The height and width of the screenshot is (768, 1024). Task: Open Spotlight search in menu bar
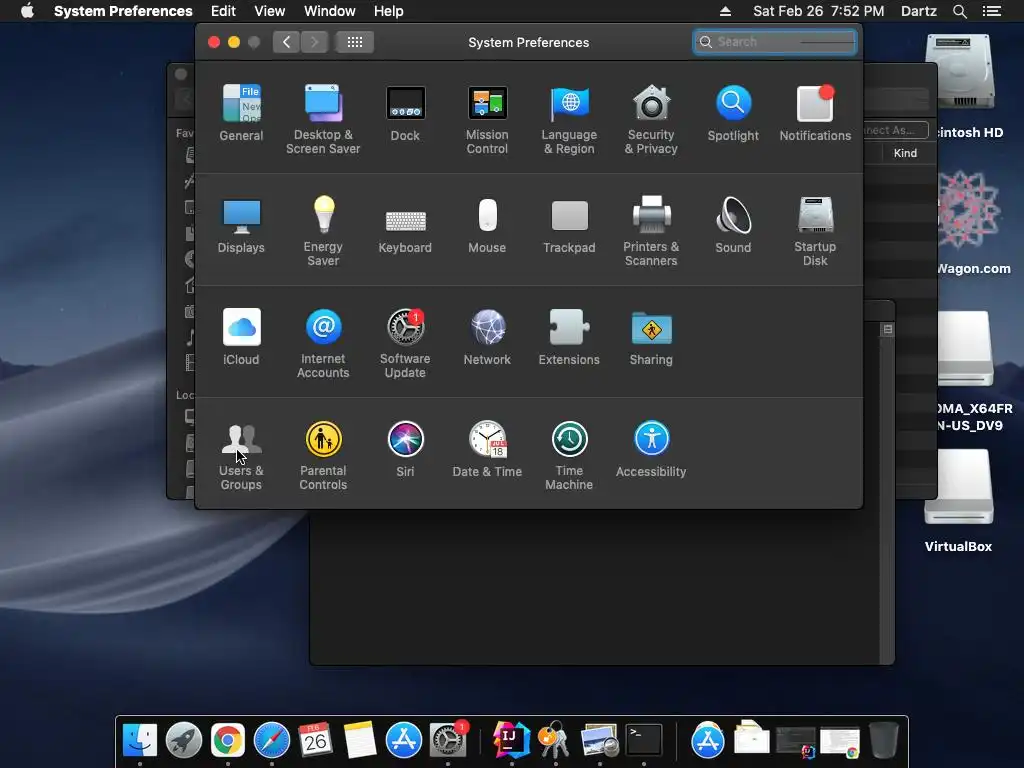pyautogui.click(x=959, y=11)
